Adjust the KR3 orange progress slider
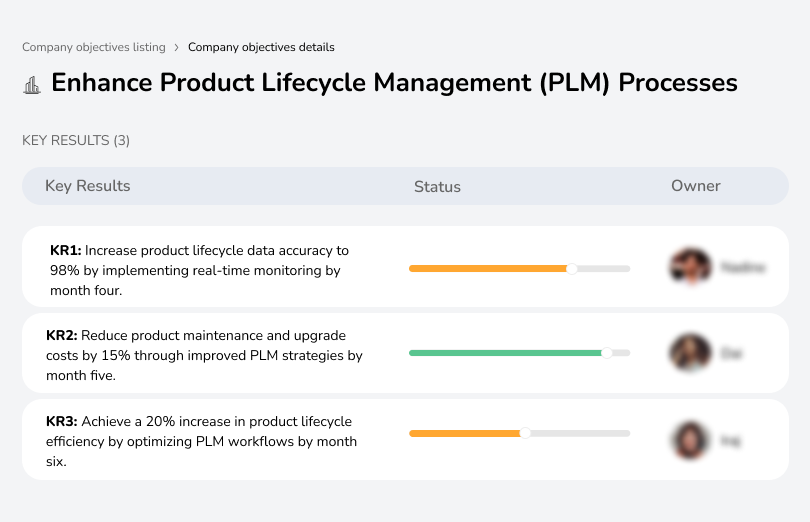This screenshot has height=522, width=810. point(525,433)
